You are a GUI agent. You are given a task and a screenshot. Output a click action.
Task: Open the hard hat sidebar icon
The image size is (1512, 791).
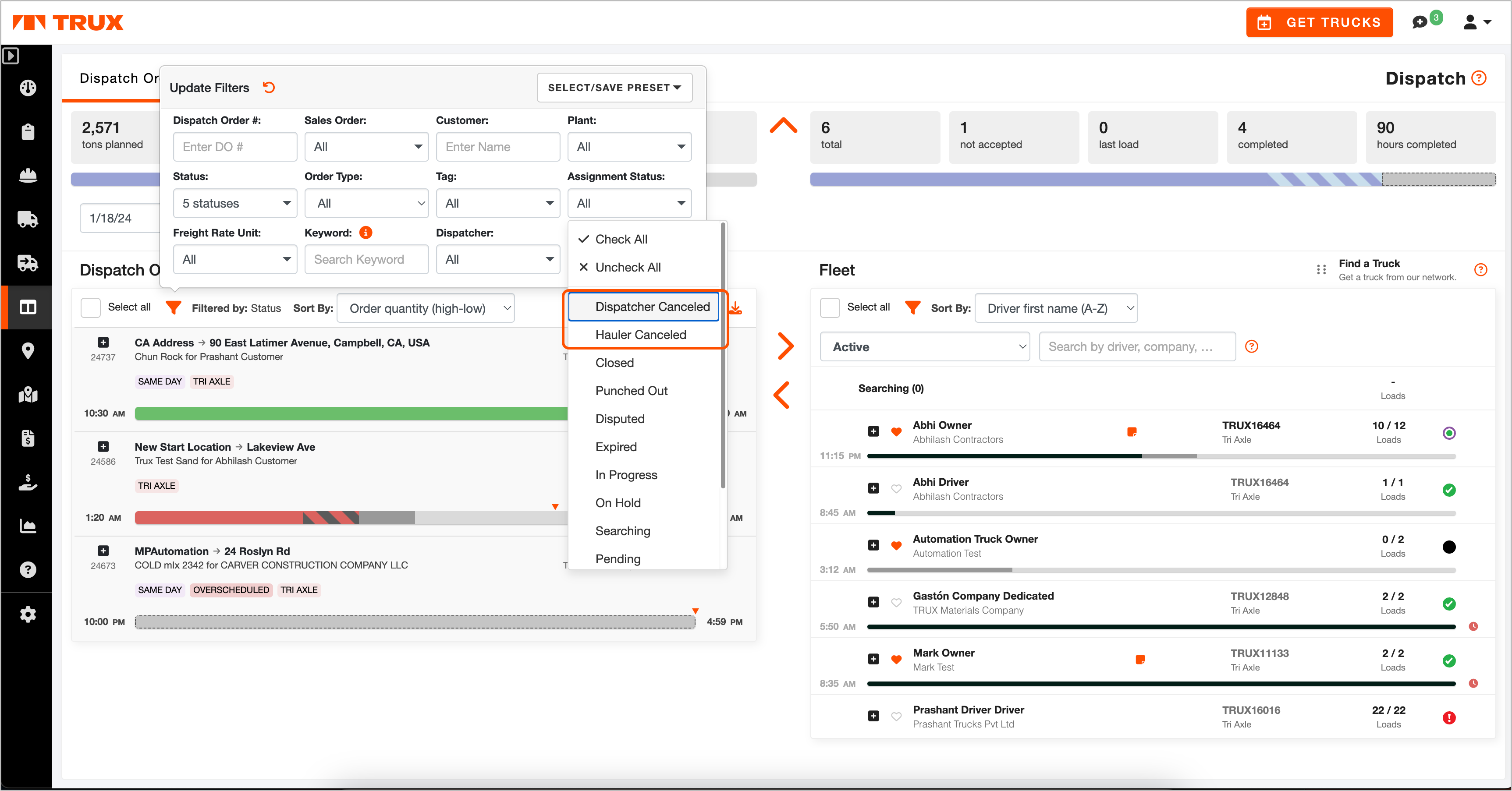click(x=28, y=176)
